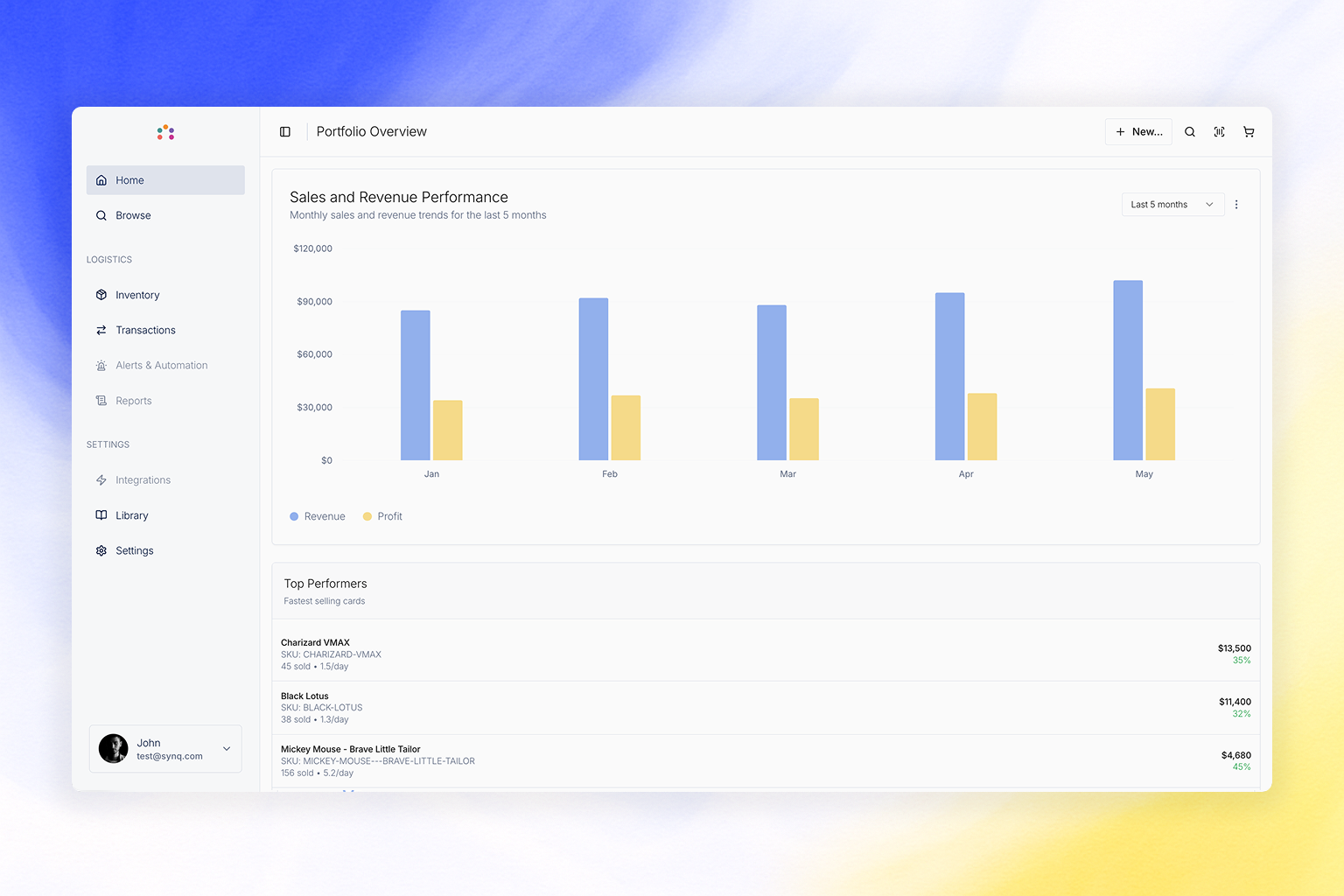Click the search magnifier icon
The width and height of the screenshot is (1344, 896).
[1189, 131]
